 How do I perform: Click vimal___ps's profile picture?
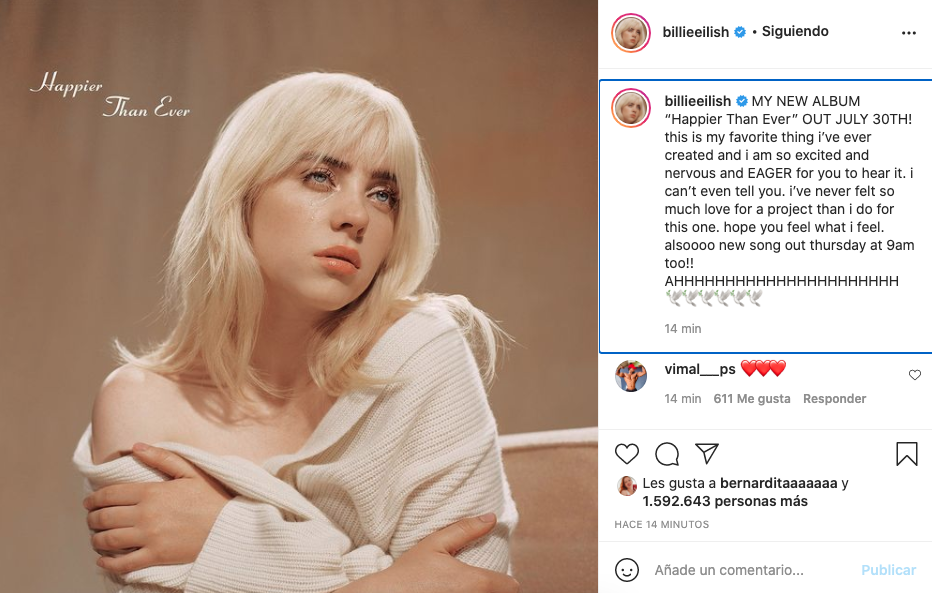click(630, 376)
